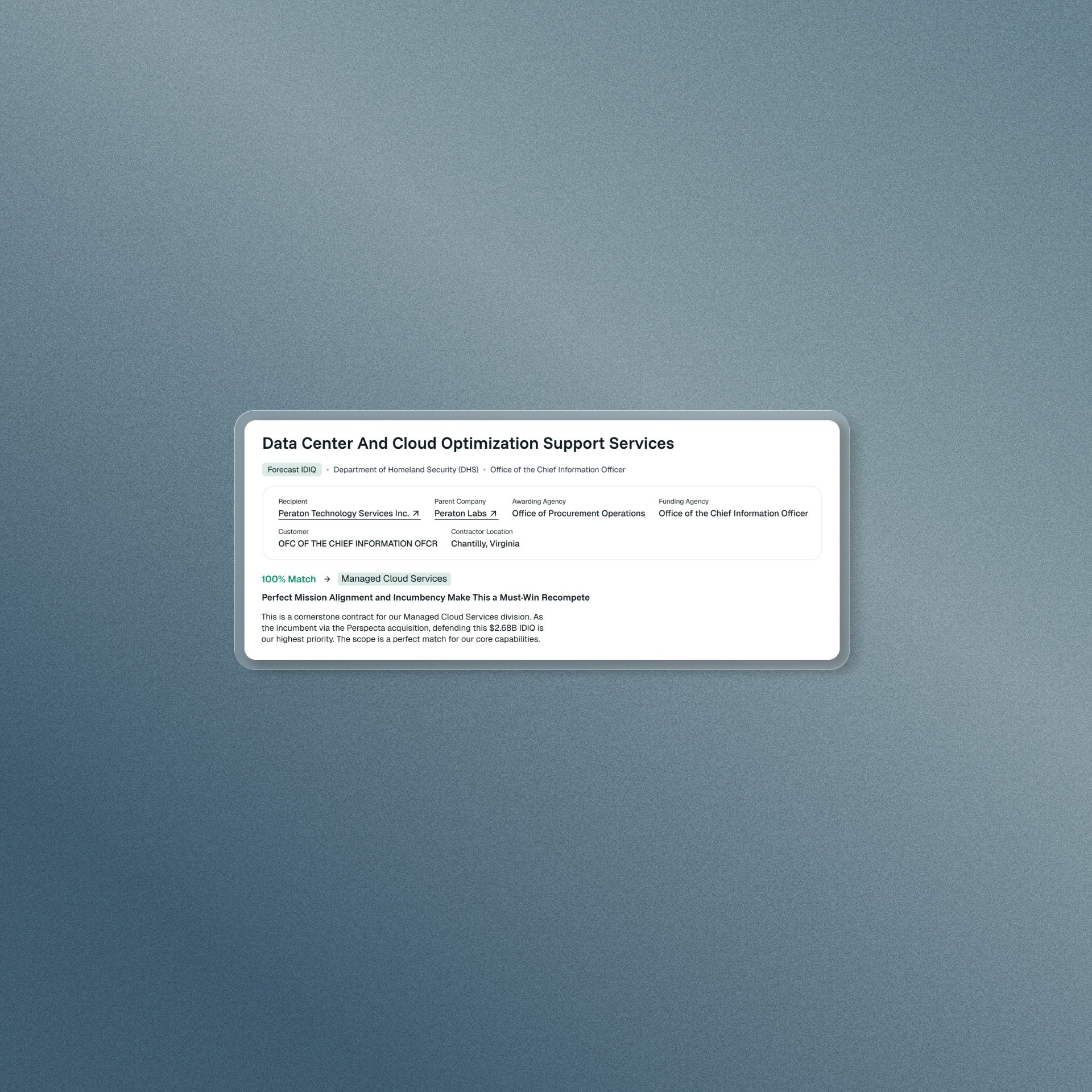Click Department of Homeland Security (DHS) in subtitle
This screenshot has height=1092, width=1092.
click(x=406, y=470)
